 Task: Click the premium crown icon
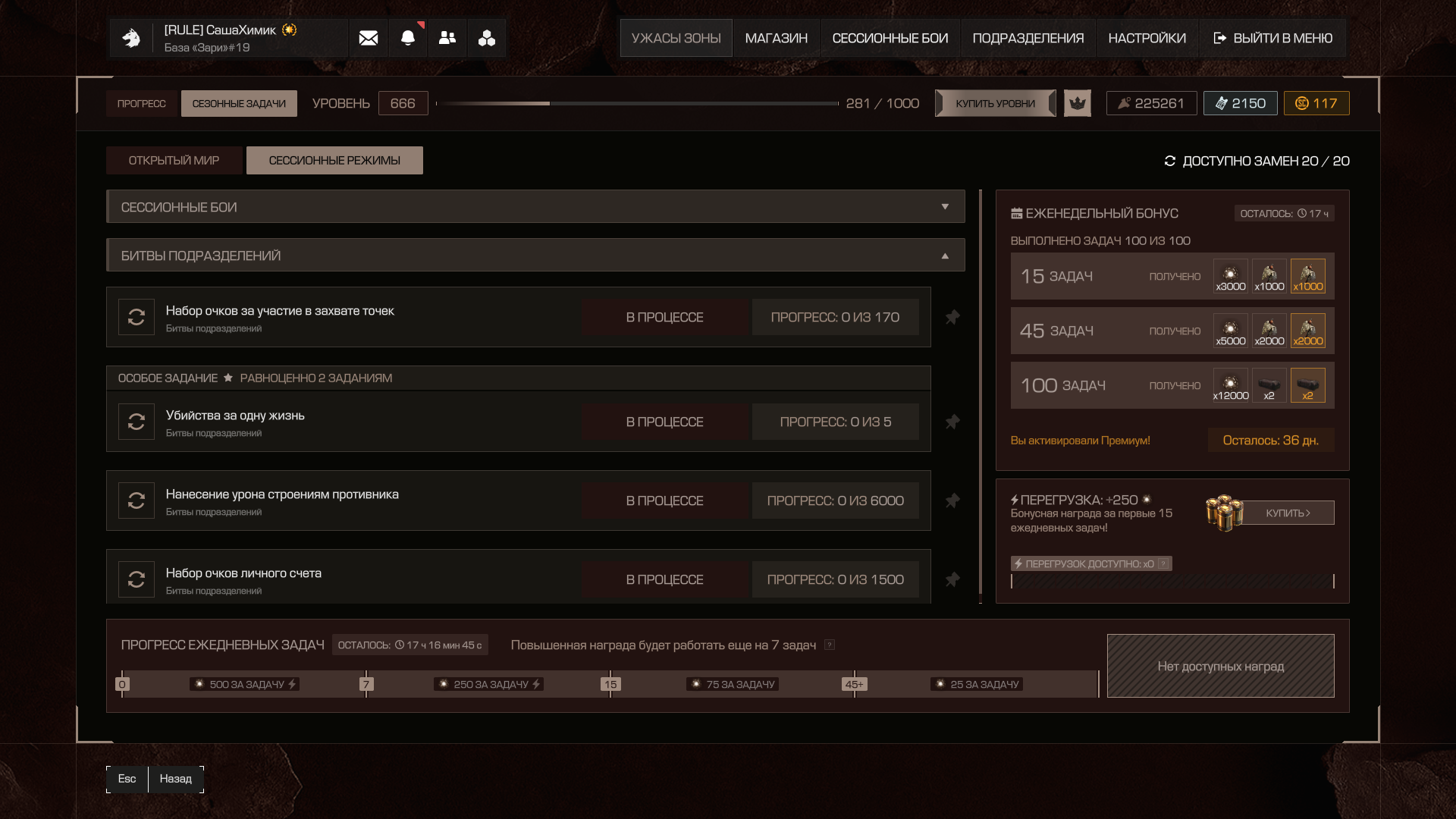click(1077, 103)
